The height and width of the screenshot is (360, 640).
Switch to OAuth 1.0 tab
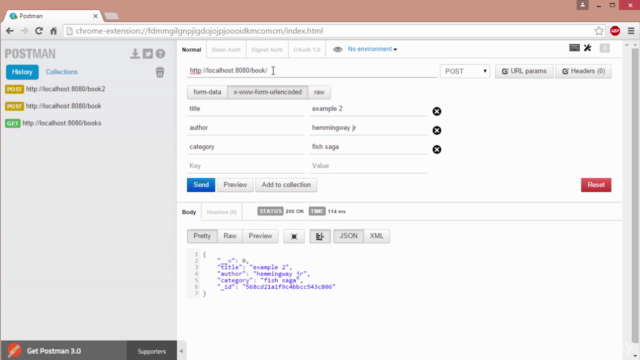pyautogui.click(x=307, y=49)
